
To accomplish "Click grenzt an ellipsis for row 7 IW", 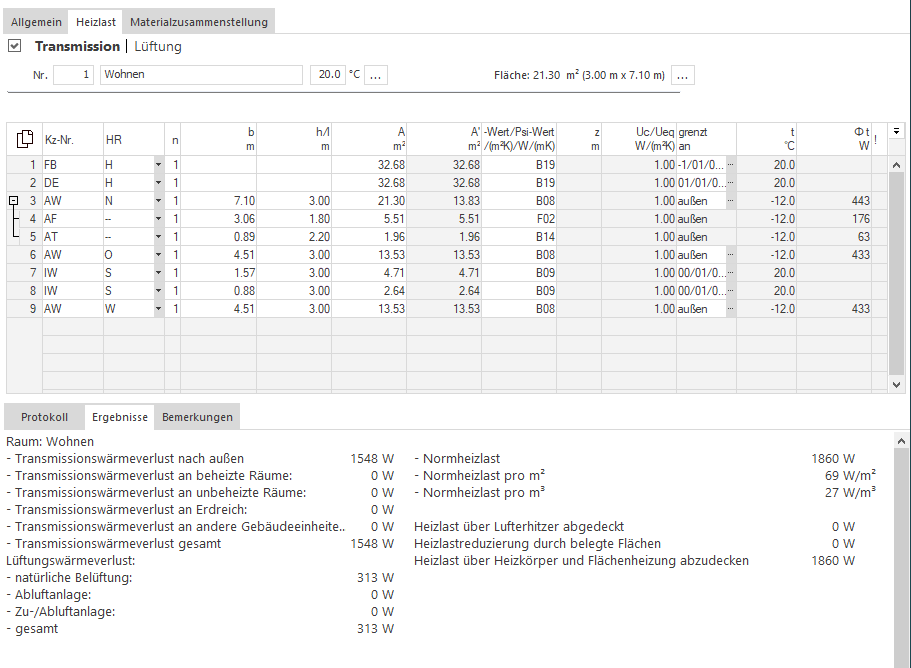I will click(x=731, y=273).
